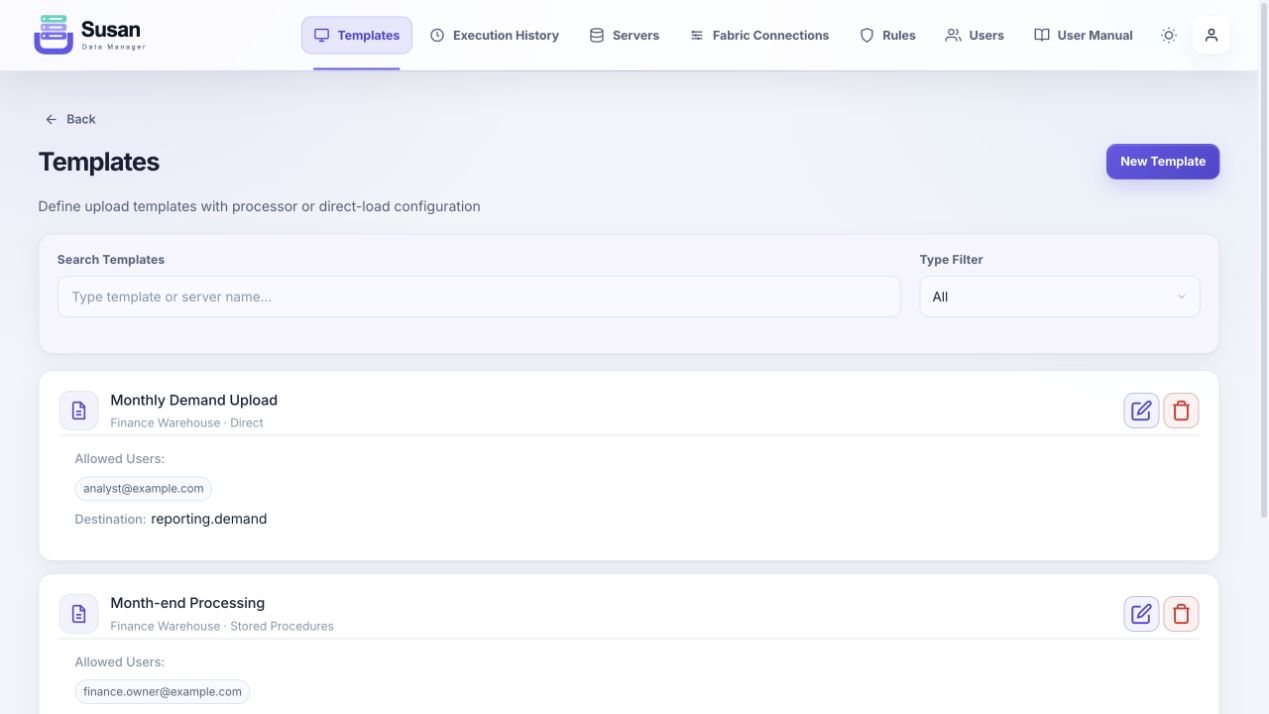The height and width of the screenshot is (714, 1269).
Task: Open Fabric Connections page
Action: pyautogui.click(x=759, y=35)
